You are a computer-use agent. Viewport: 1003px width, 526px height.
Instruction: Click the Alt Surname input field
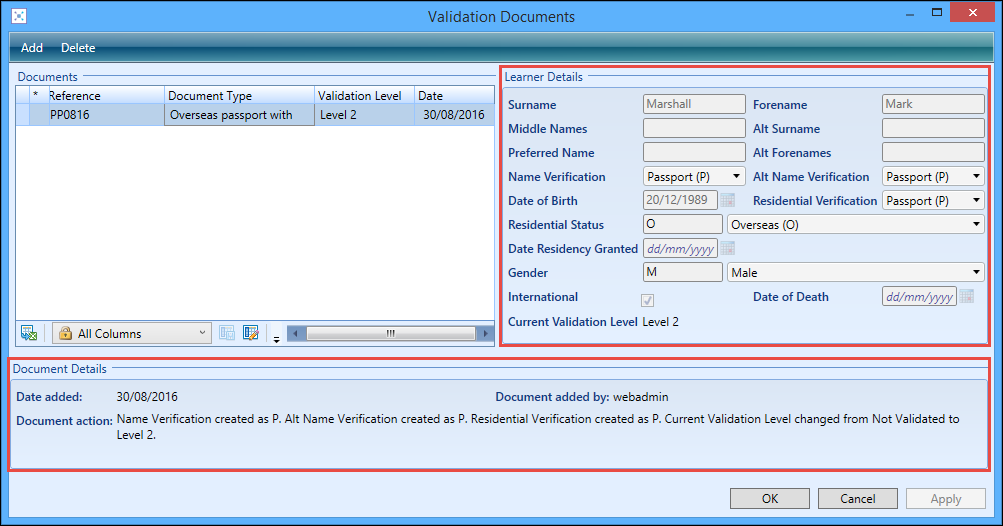[933, 128]
